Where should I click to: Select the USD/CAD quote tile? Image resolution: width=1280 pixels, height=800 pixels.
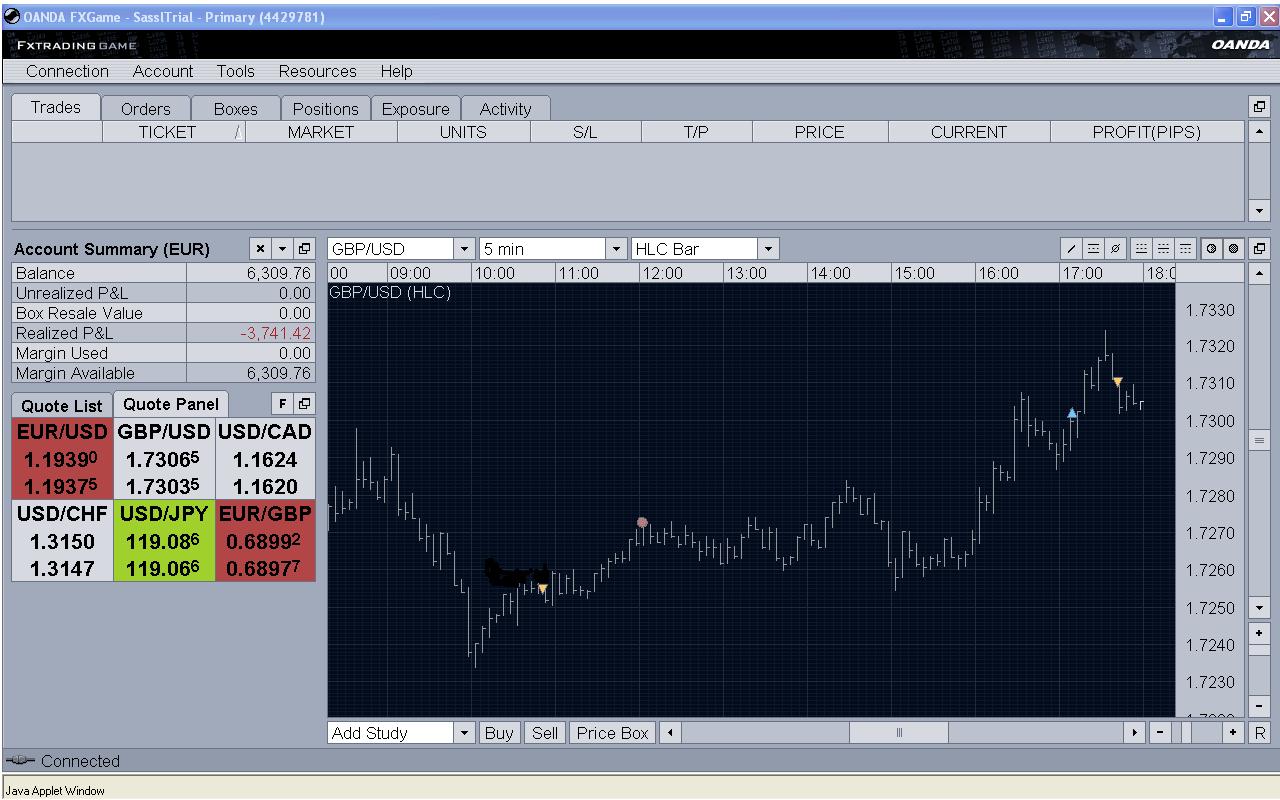point(265,459)
